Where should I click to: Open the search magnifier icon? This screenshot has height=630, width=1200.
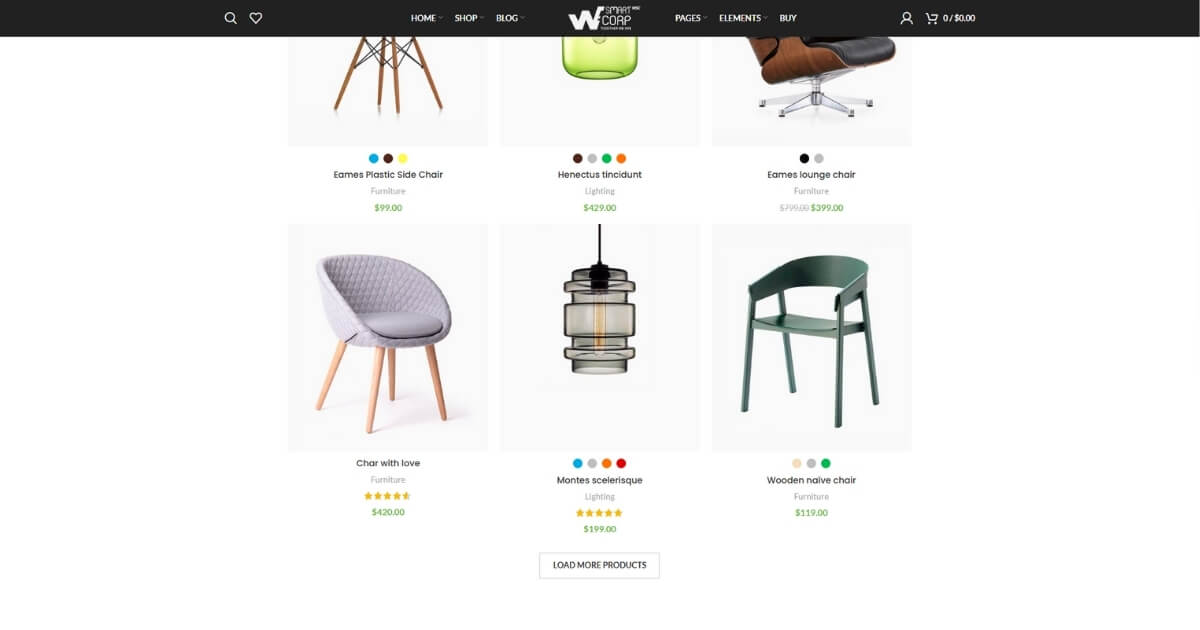(230, 18)
